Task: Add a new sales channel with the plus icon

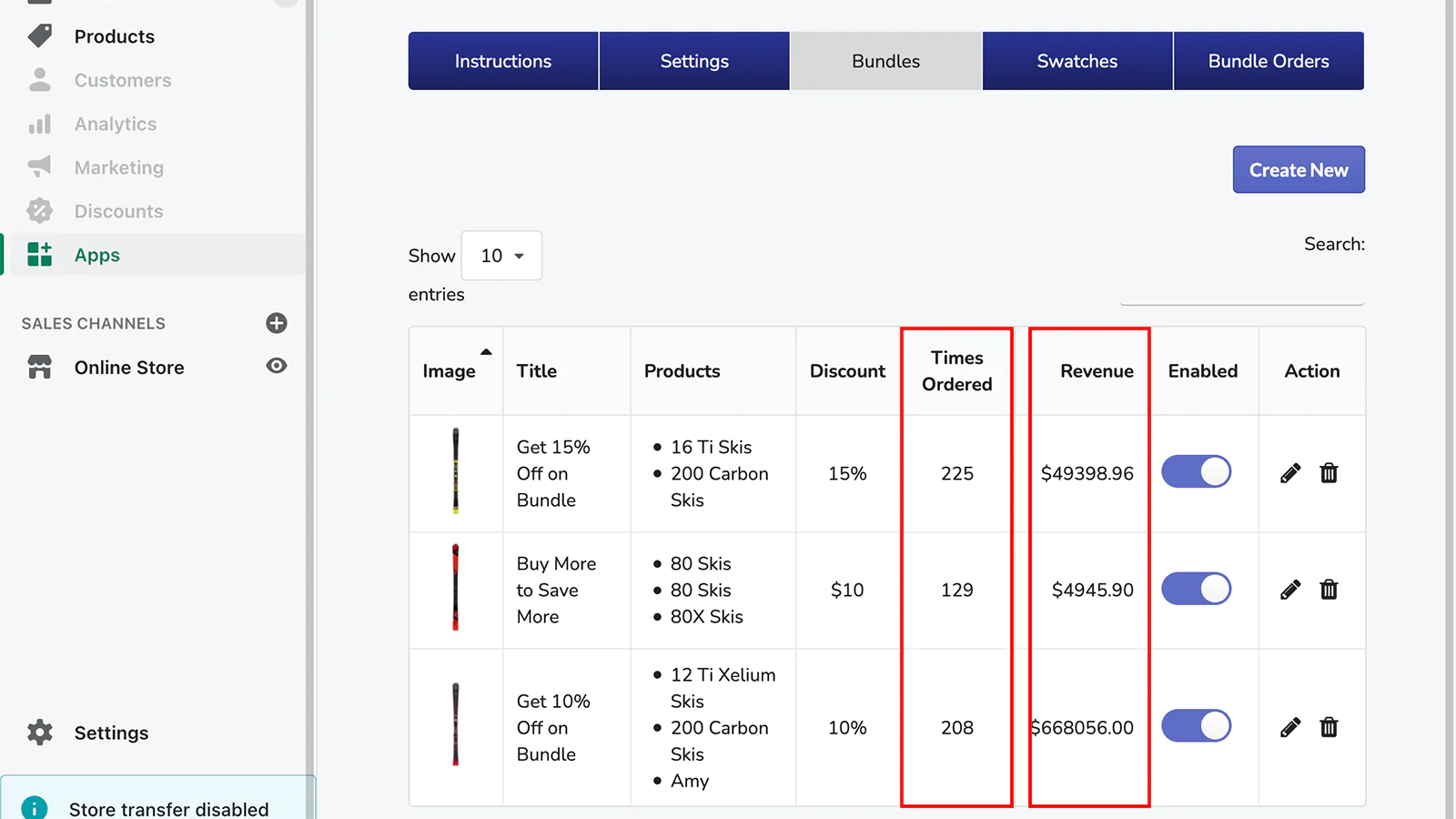Action: click(276, 323)
